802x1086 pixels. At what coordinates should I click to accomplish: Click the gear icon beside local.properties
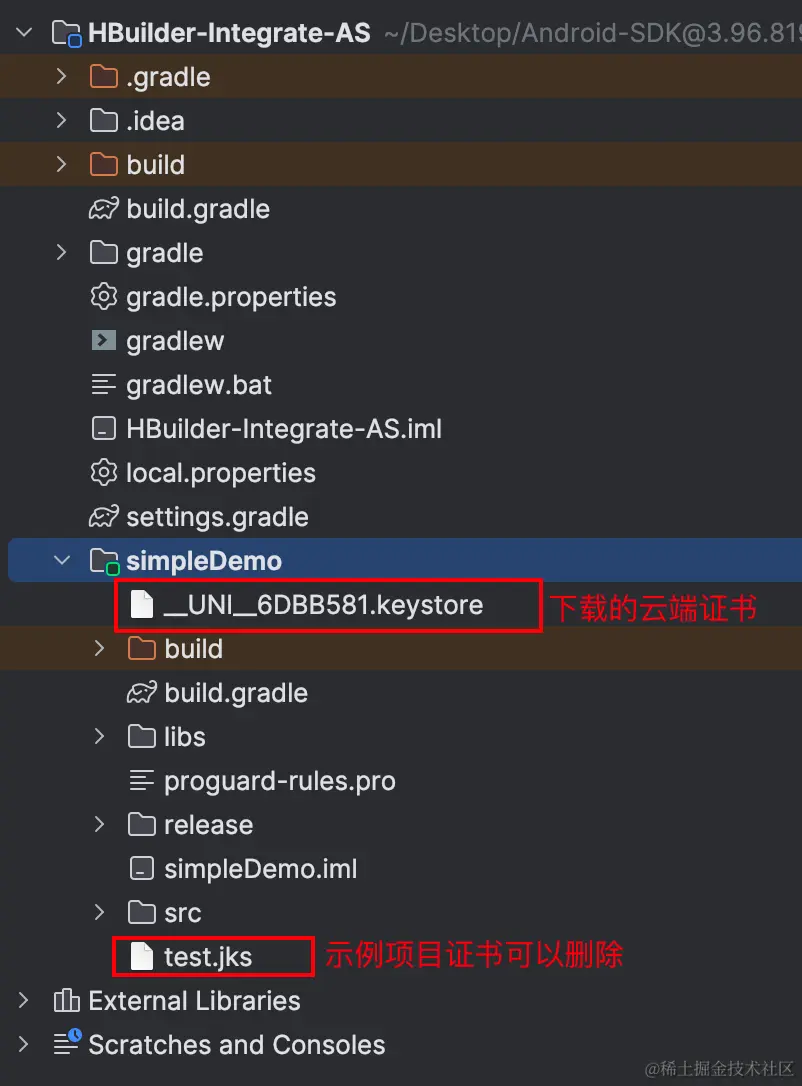tap(104, 473)
